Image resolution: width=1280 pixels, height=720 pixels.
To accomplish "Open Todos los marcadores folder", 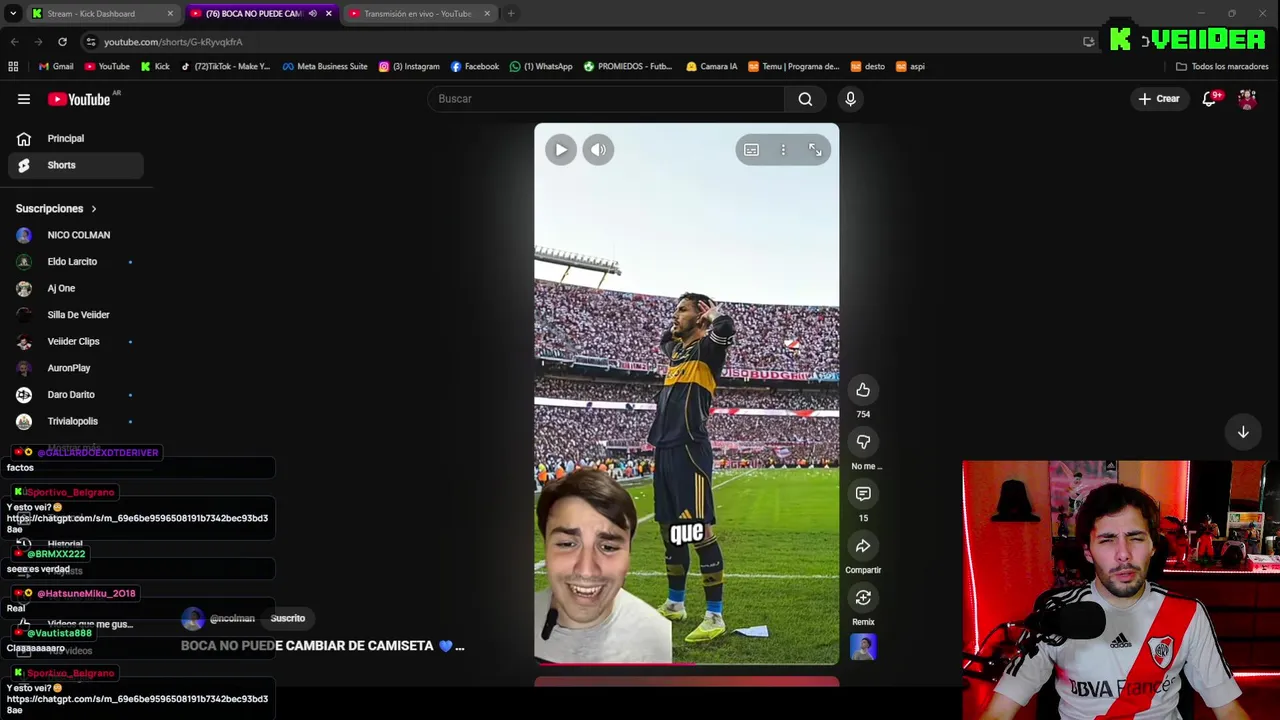I will coord(1222,67).
